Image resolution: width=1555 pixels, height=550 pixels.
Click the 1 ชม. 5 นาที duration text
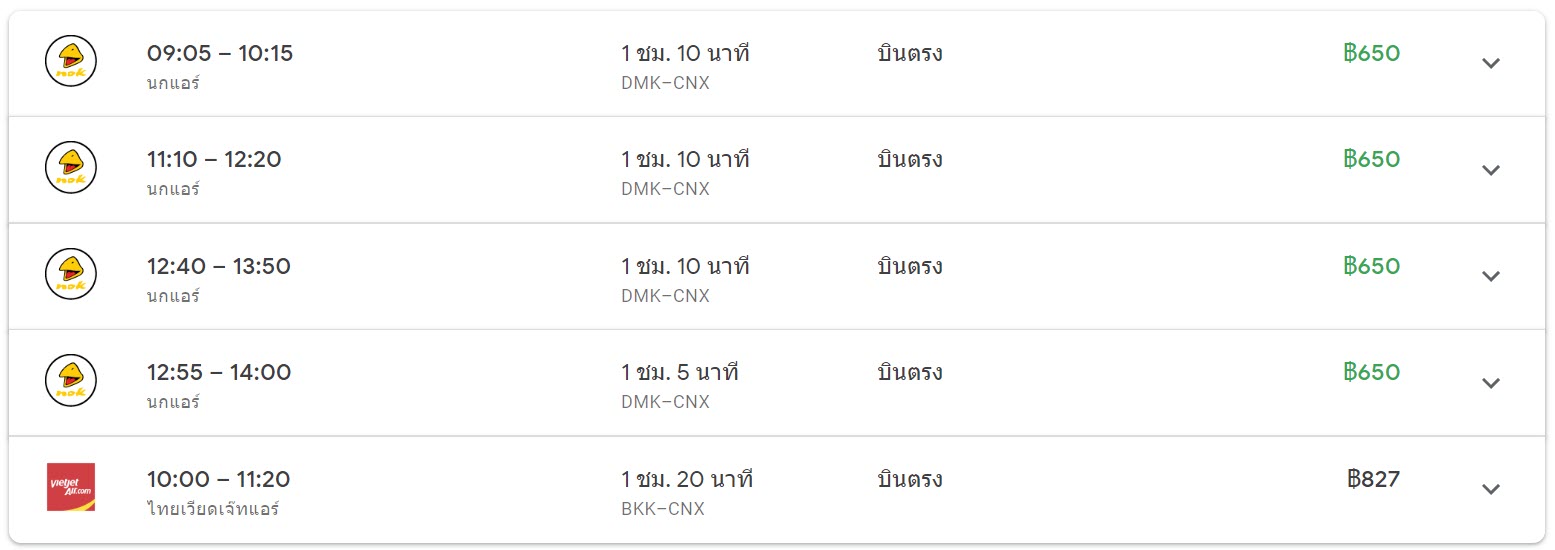679,373
